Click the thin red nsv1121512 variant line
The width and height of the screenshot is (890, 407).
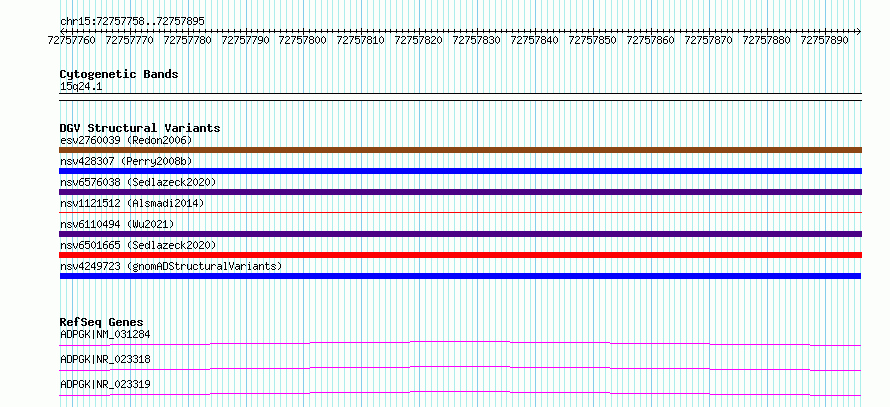pos(460,212)
